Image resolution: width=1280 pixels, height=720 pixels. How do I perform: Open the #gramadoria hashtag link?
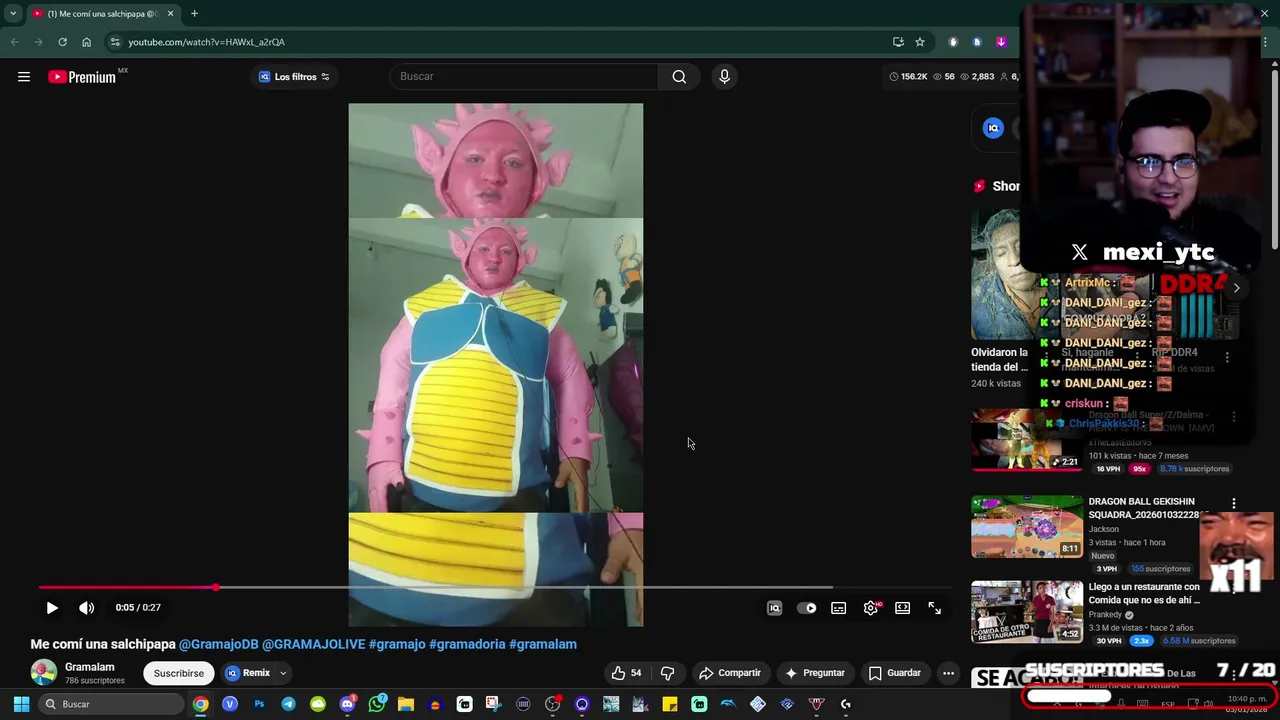467,644
